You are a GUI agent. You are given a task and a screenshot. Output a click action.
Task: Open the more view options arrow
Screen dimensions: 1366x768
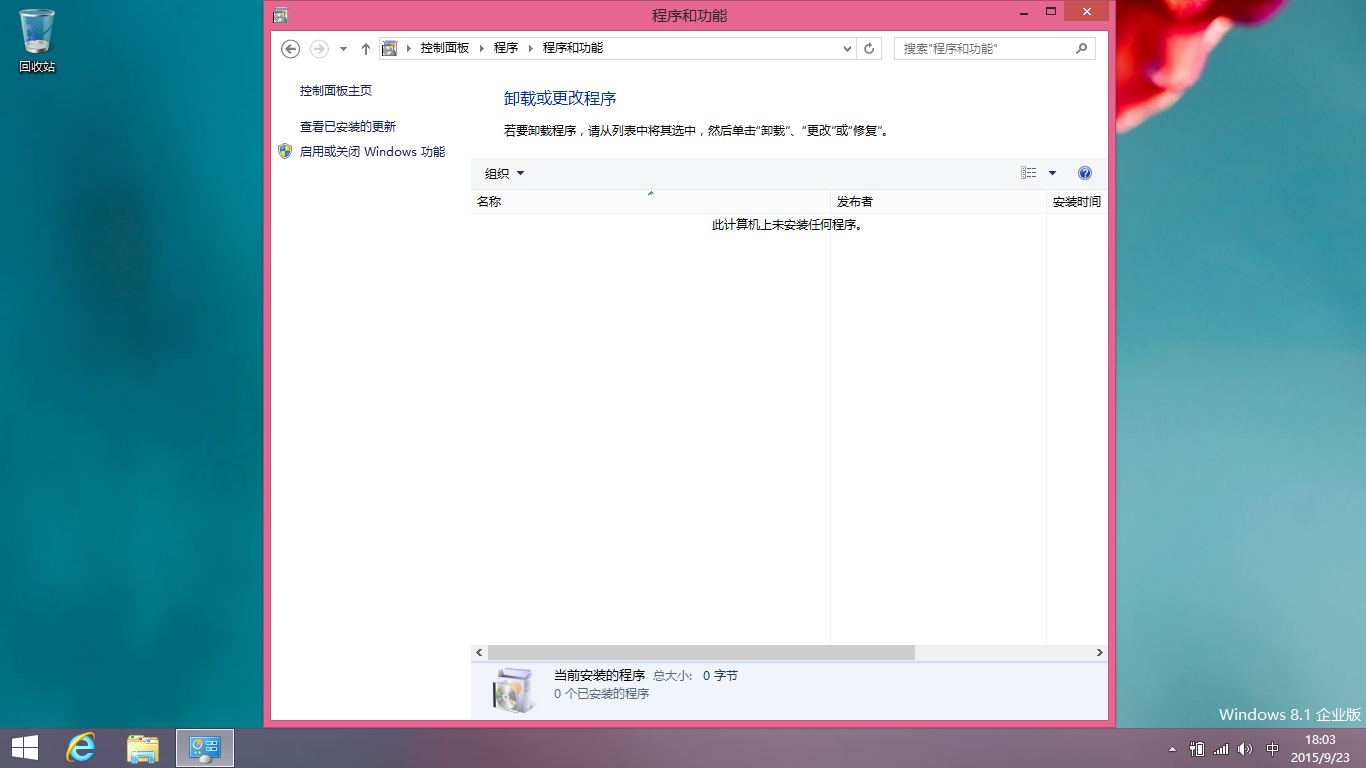(x=1052, y=173)
